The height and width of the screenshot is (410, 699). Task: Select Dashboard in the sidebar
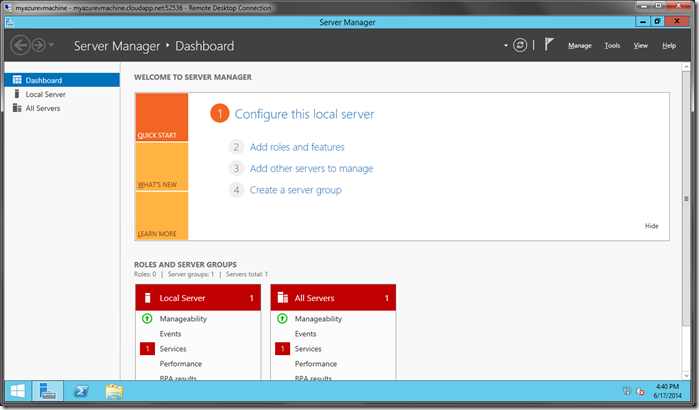tap(62, 80)
